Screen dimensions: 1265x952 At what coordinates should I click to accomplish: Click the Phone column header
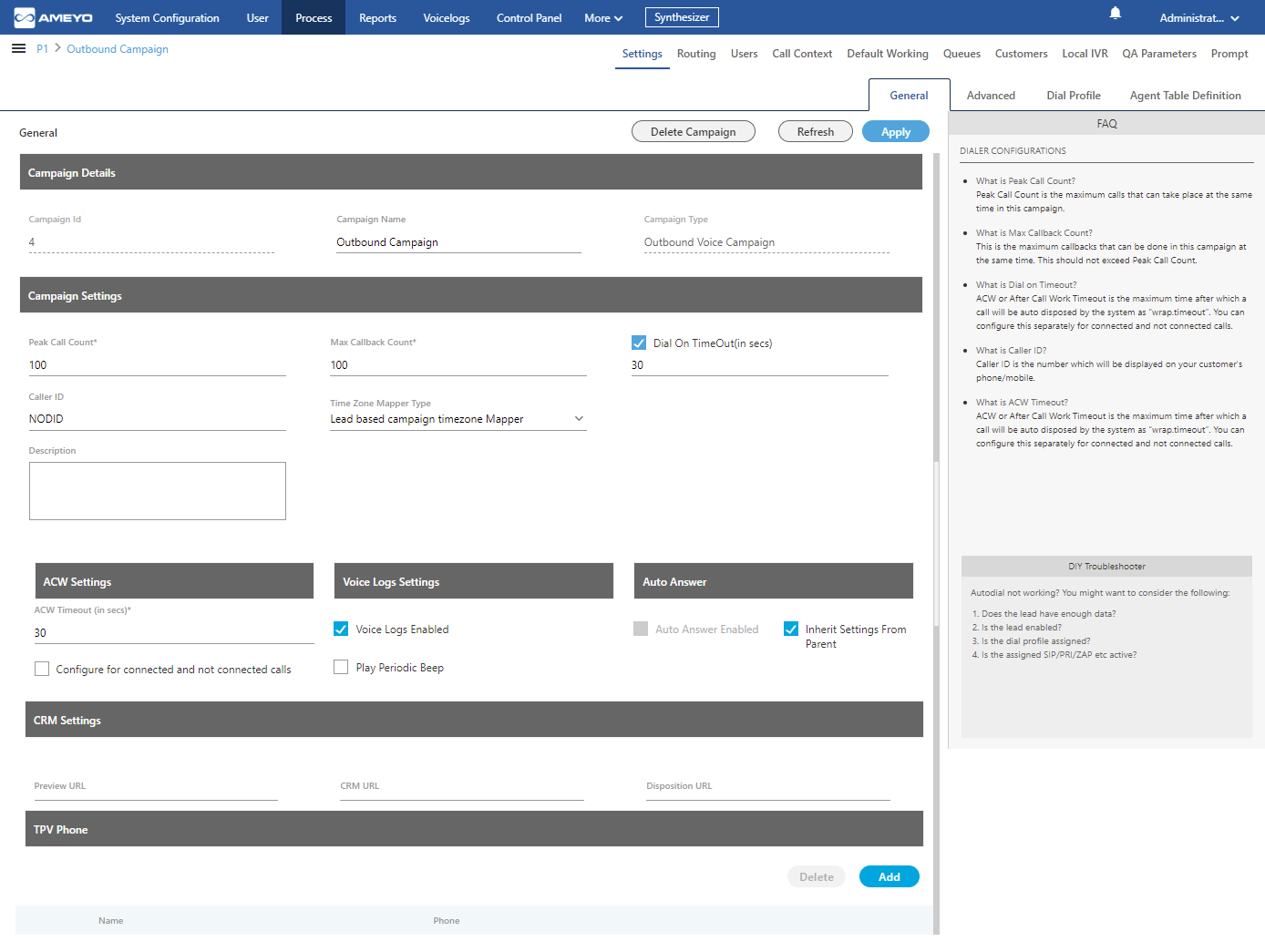(x=446, y=921)
